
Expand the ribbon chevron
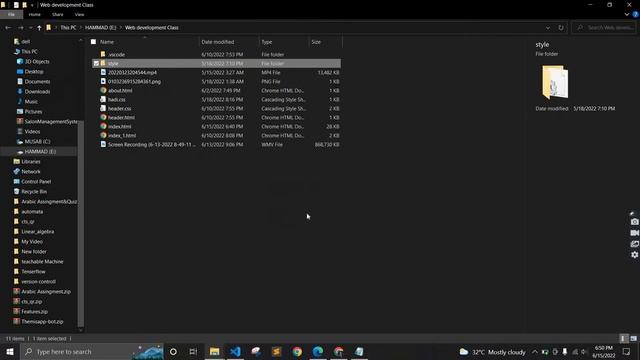point(627,14)
